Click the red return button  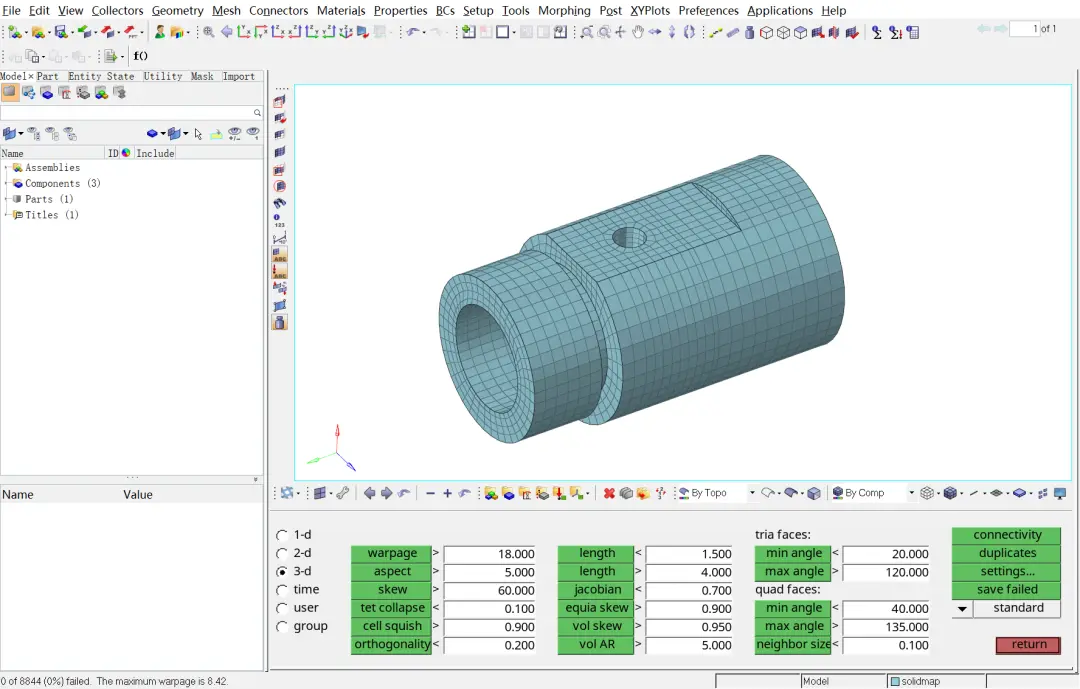[x=1028, y=644]
